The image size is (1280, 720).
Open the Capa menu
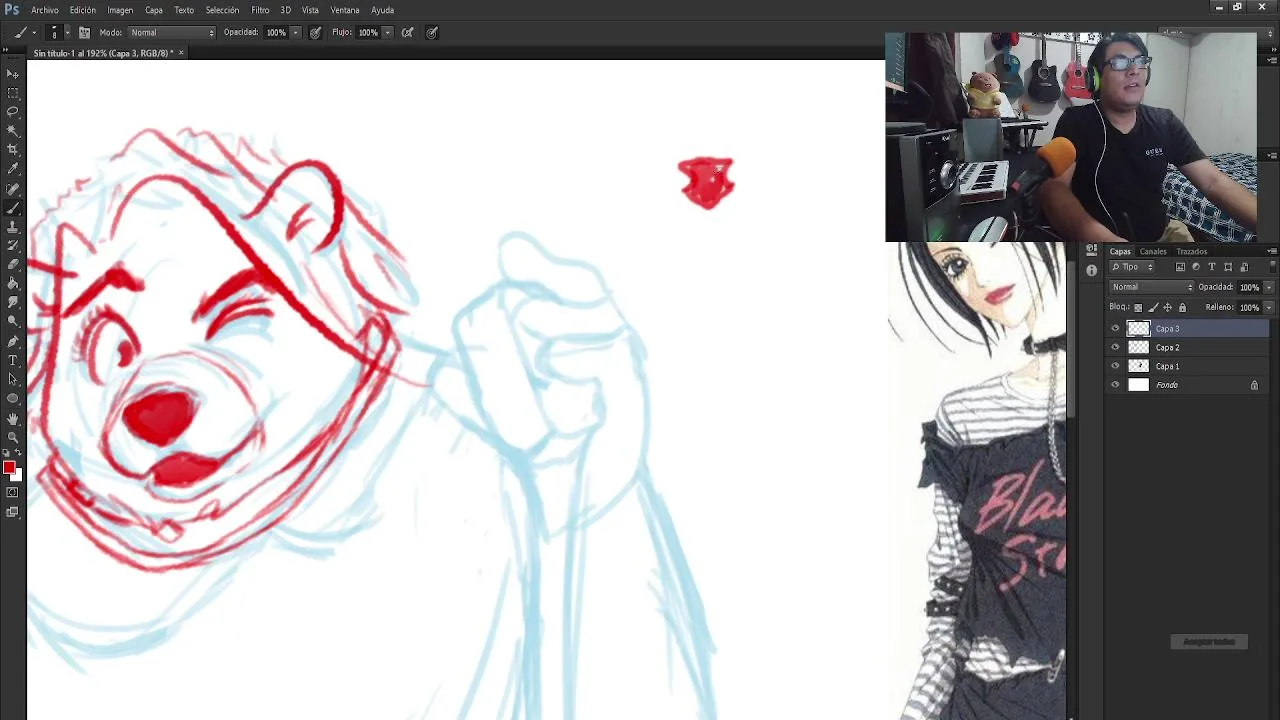pyautogui.click(x=154, y=10)
